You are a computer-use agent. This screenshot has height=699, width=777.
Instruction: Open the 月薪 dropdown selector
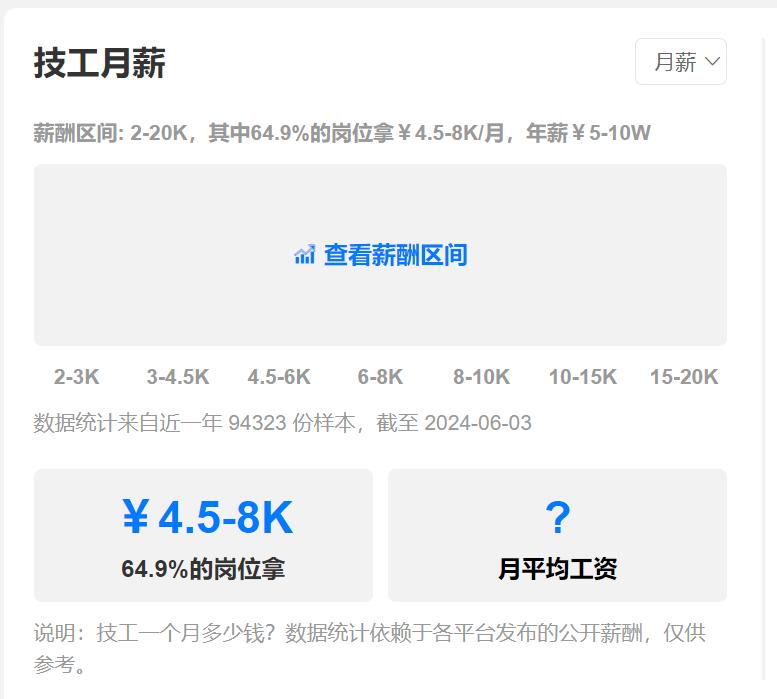(680, 61)
